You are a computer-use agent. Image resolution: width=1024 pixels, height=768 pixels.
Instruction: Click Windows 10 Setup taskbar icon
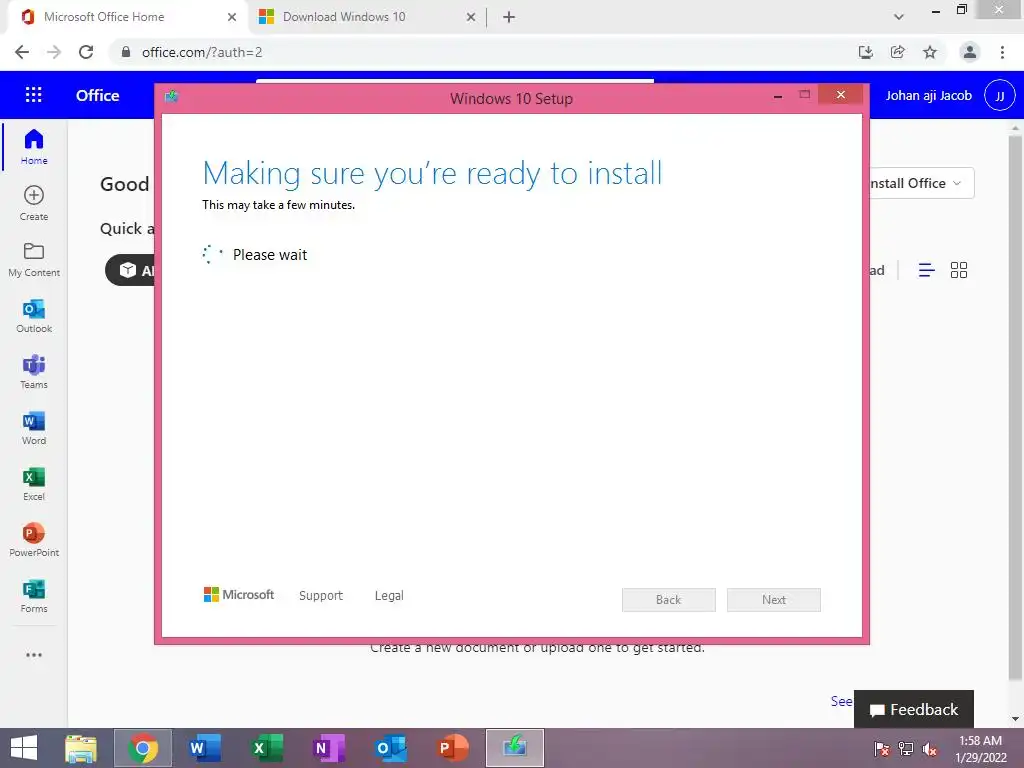(x=515, y=748)
